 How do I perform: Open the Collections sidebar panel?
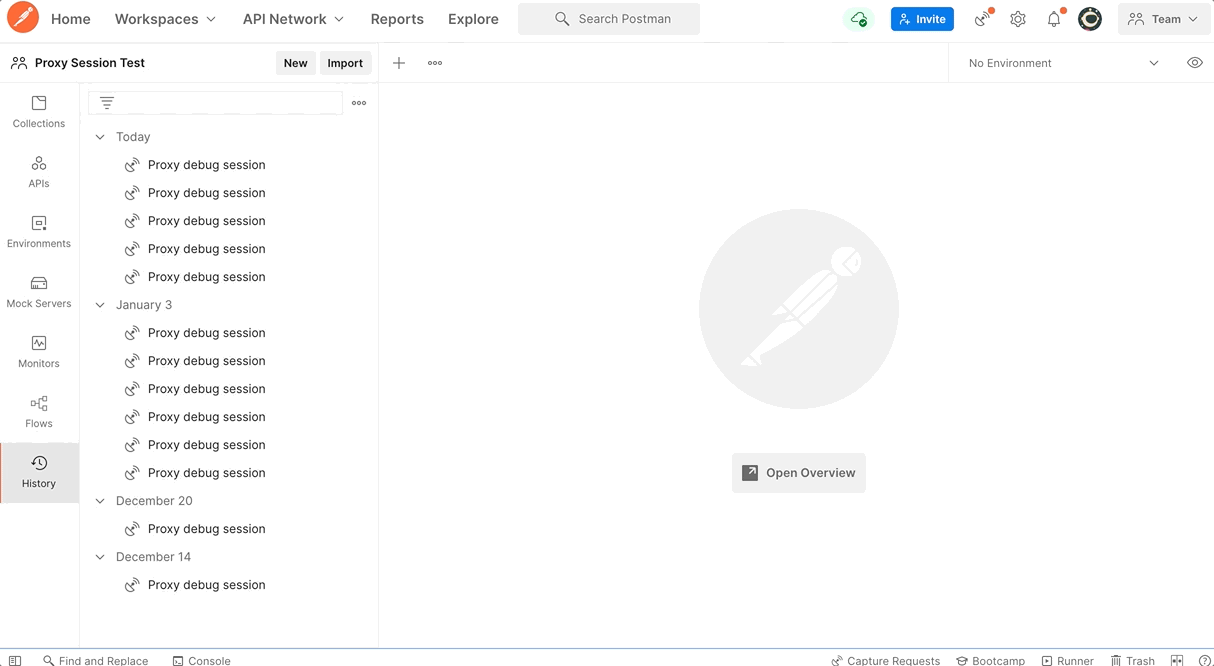pos(39,112)
